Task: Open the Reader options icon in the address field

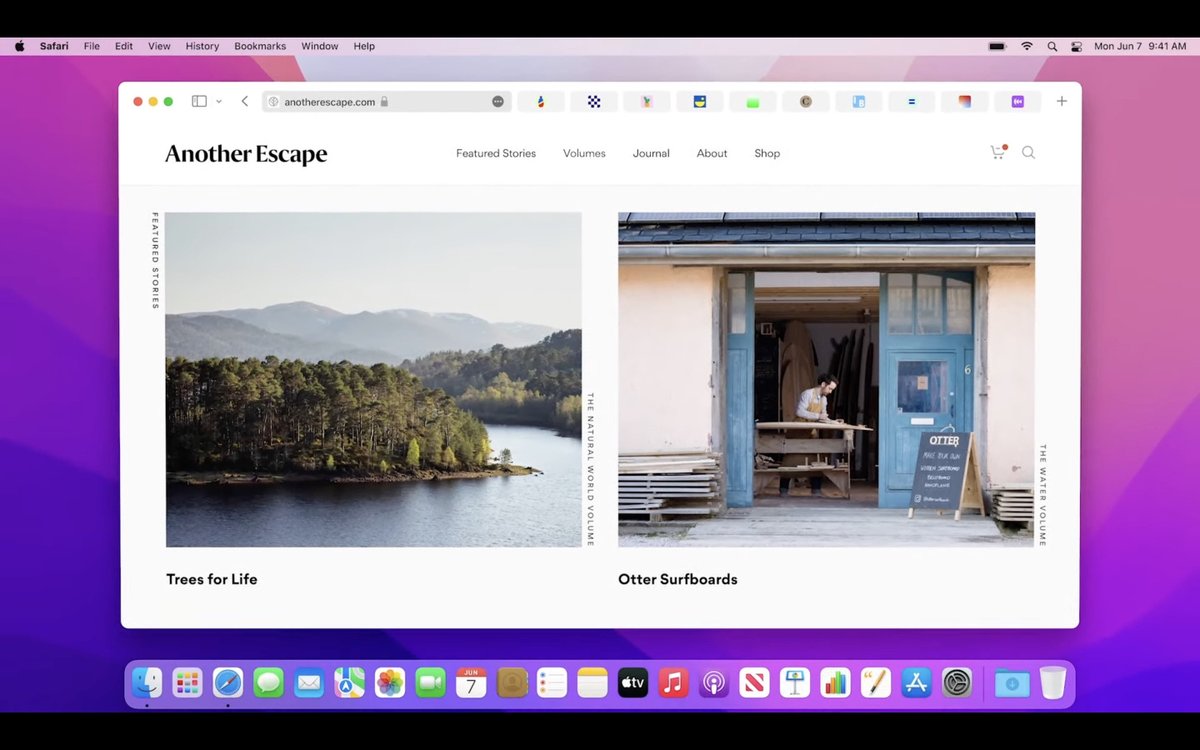Action: [497, 101]
